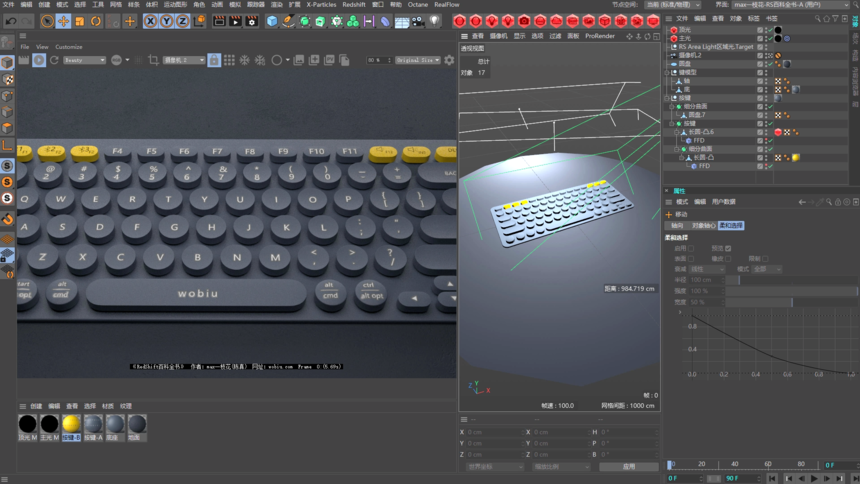Open RenderView settings gear

[x=449, y=60]
